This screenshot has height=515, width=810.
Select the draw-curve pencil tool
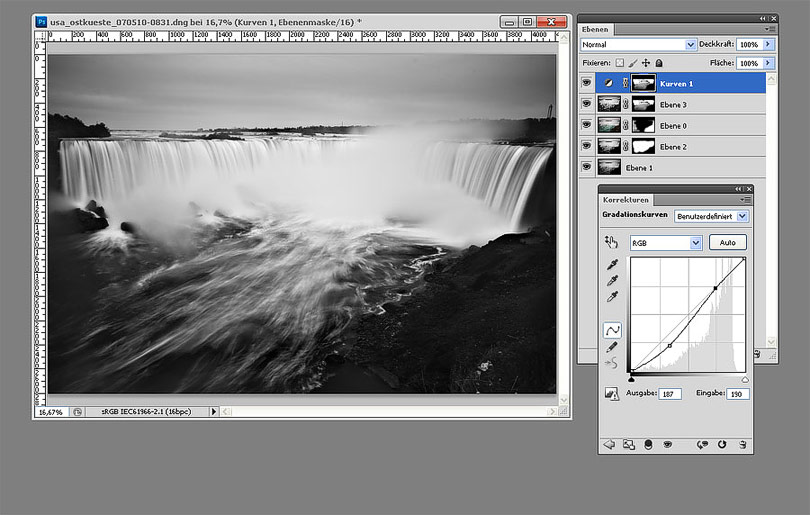pos(612,347)
